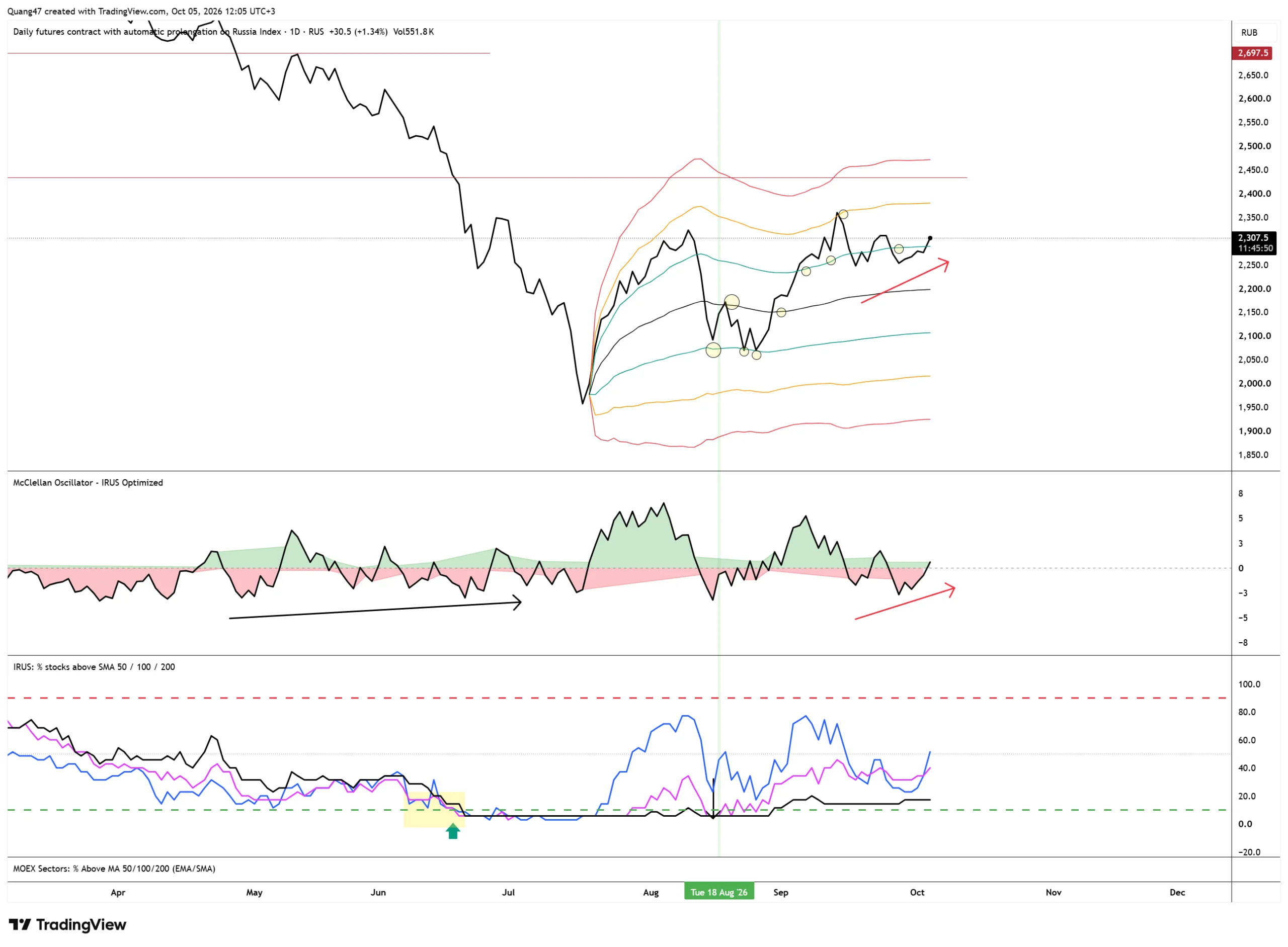This screenshot has height=947, width=1288.
Task: Click the −8 value on oscillator scale
Action: pyautogui.click(x=1243, y=643)
